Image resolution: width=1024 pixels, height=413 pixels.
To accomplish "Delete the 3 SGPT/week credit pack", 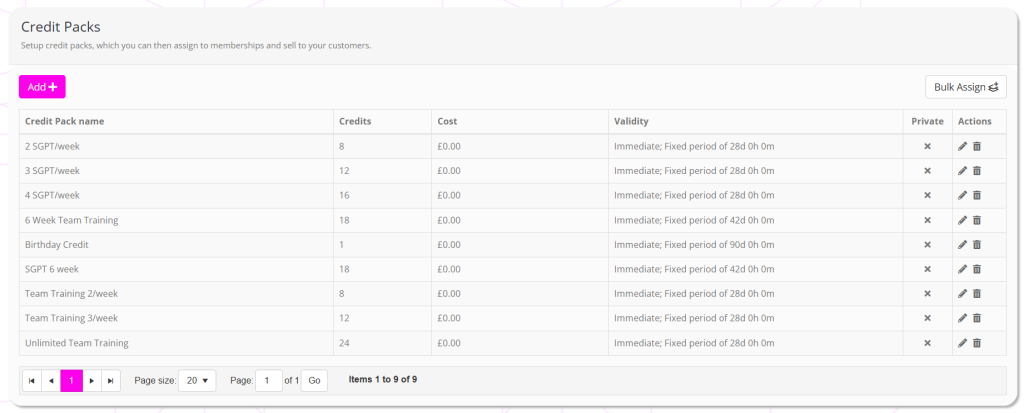I will (977, 171).
